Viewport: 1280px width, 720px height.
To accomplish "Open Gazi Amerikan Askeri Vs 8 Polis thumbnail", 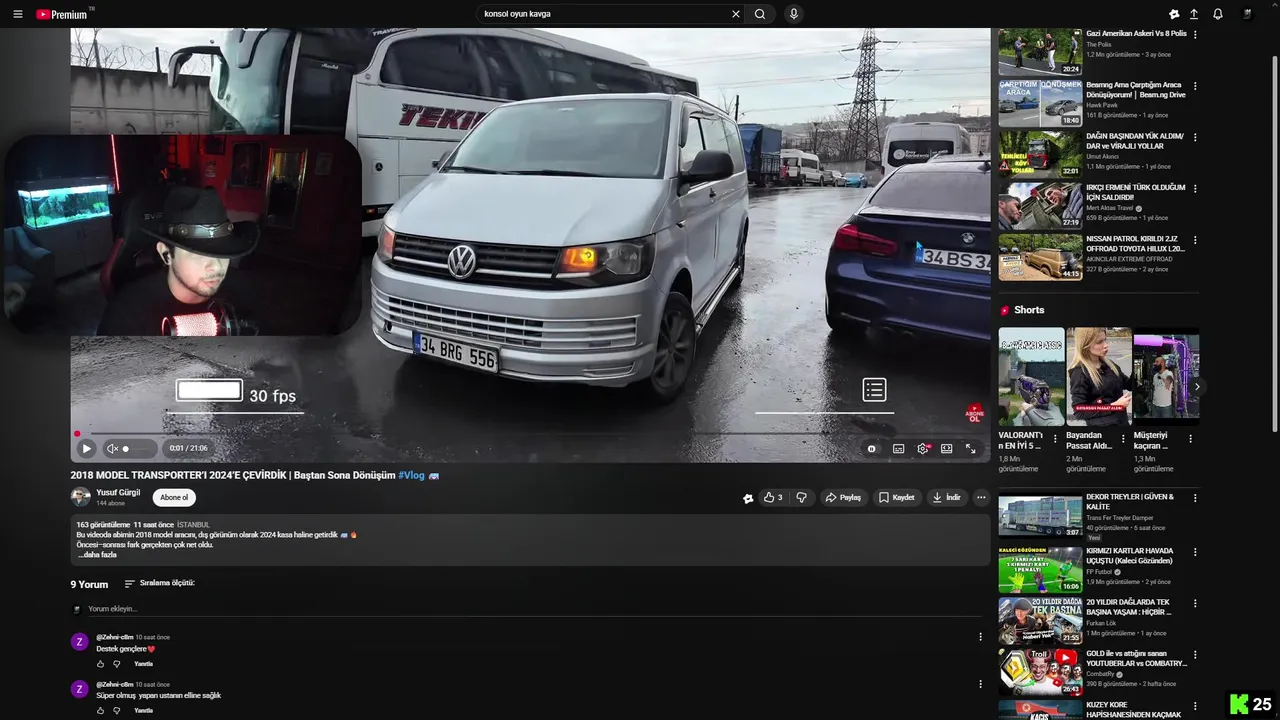I will click(x=1040, y=52).
